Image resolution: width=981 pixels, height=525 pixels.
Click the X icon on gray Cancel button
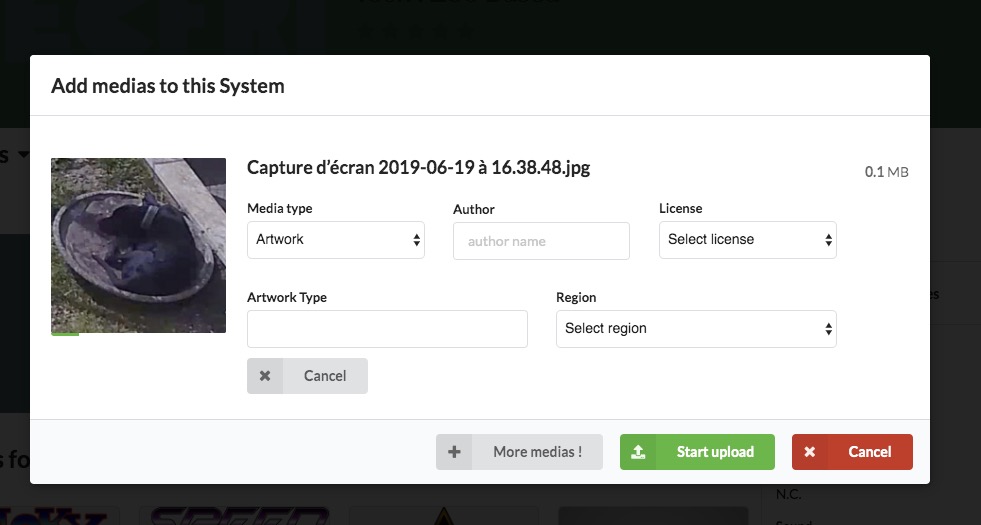pos(265,376)
